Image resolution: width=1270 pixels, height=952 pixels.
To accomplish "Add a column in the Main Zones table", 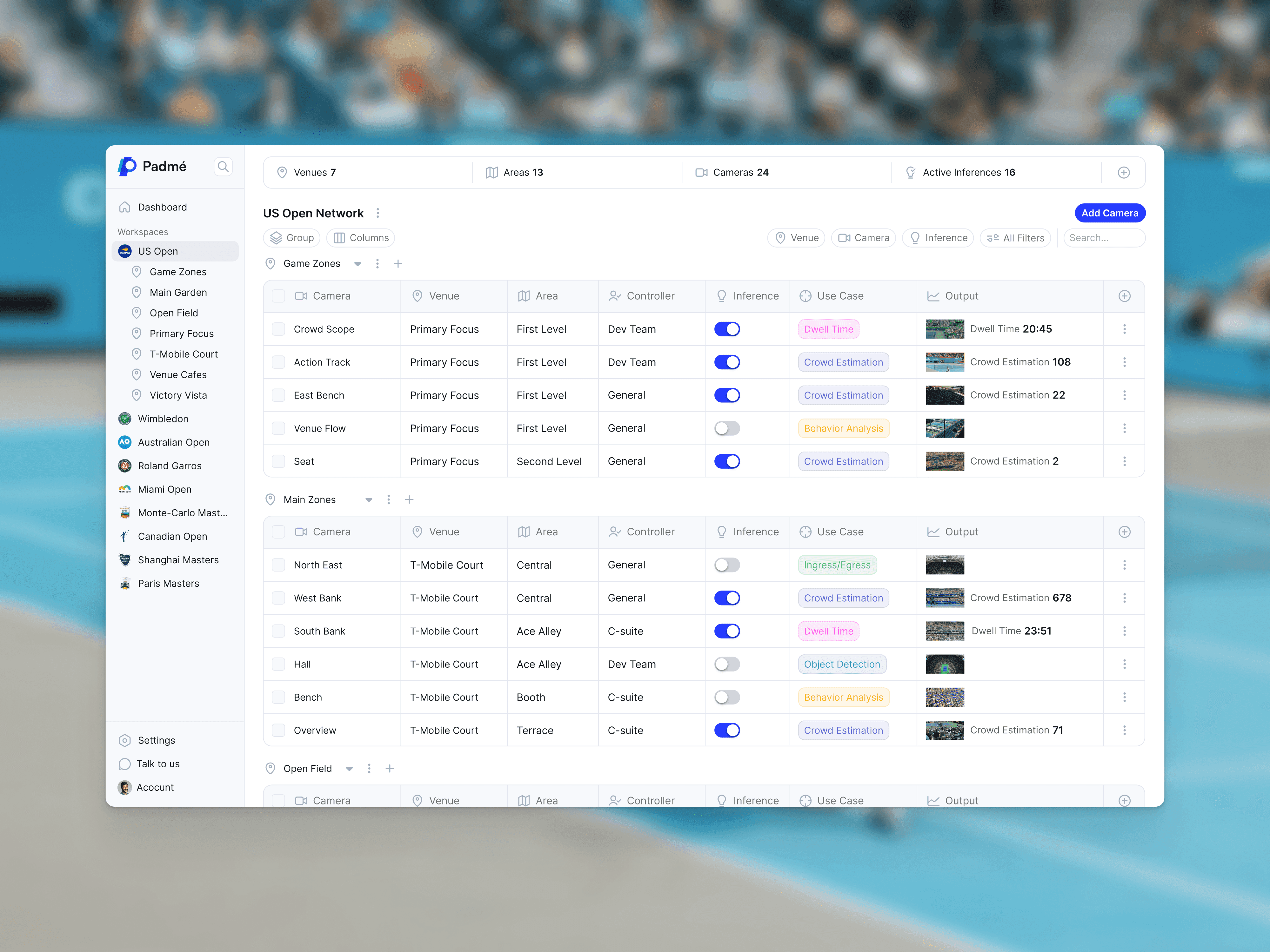I will point(1124,532).
